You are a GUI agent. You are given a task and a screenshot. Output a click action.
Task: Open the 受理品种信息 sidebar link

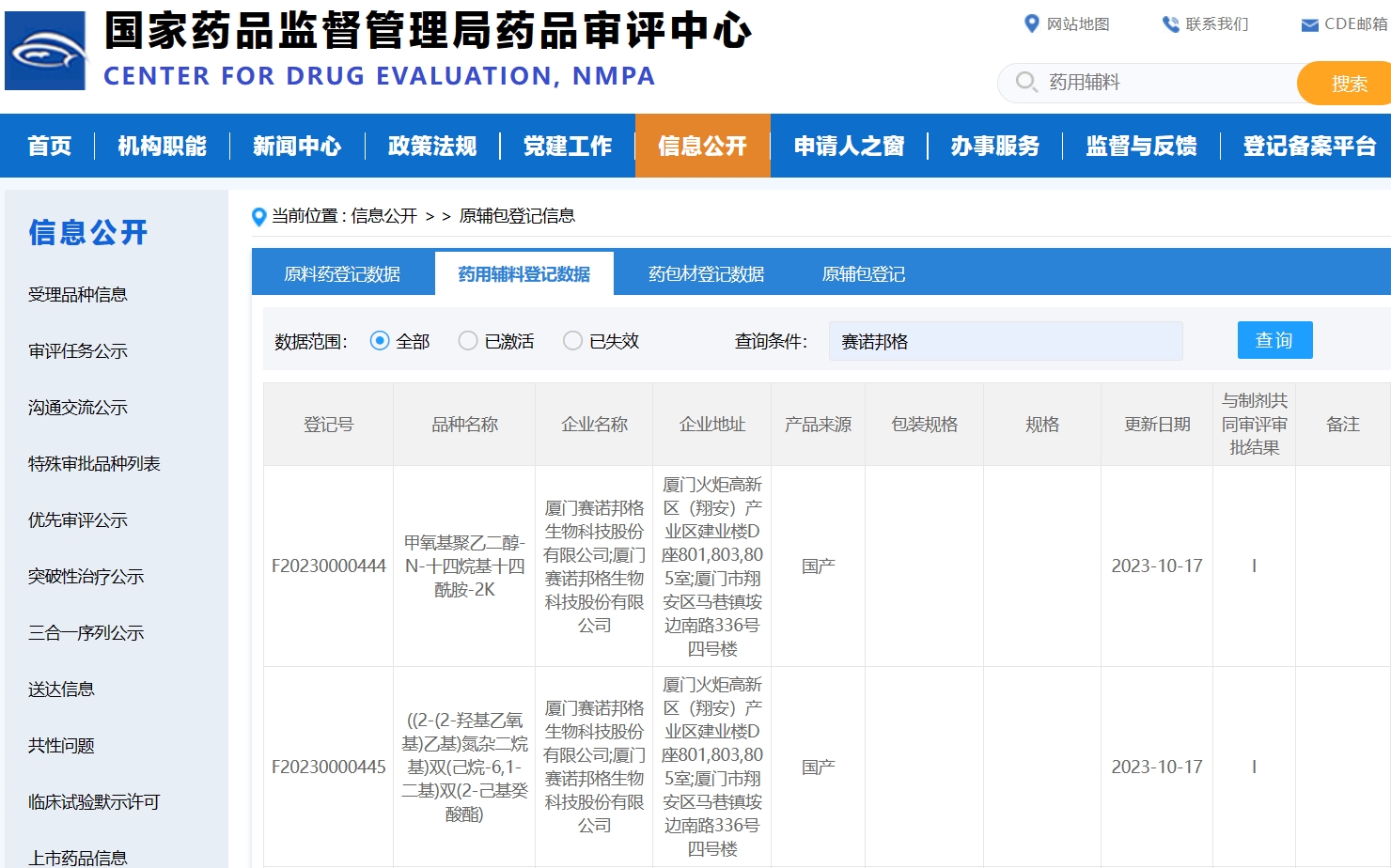pos(77,294)
